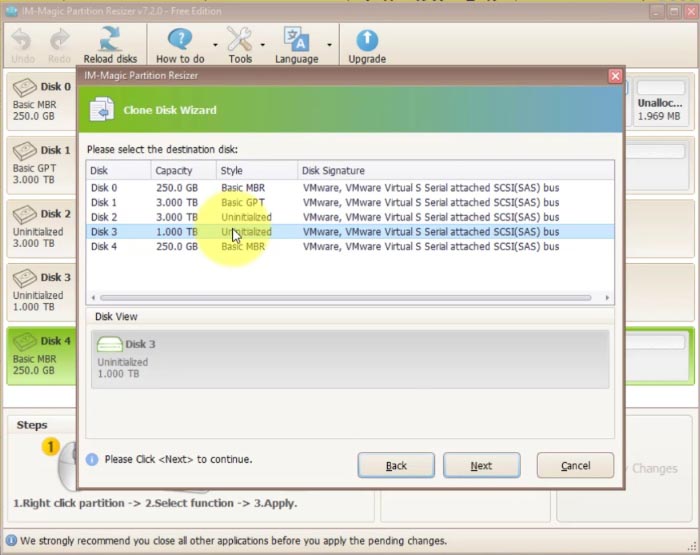Expand the Language dropdown arrow

pyautogui.click(x=329, y=45)
